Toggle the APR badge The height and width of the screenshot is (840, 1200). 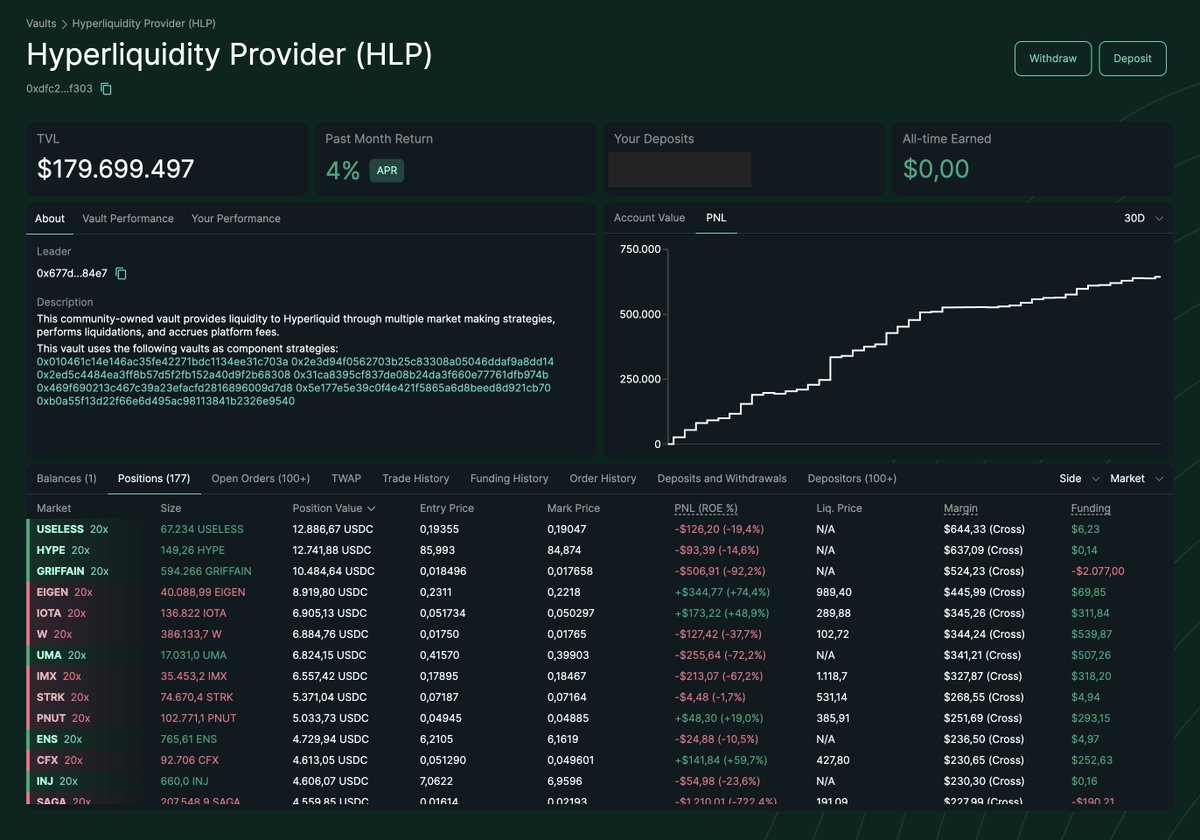tap(387, 170)
